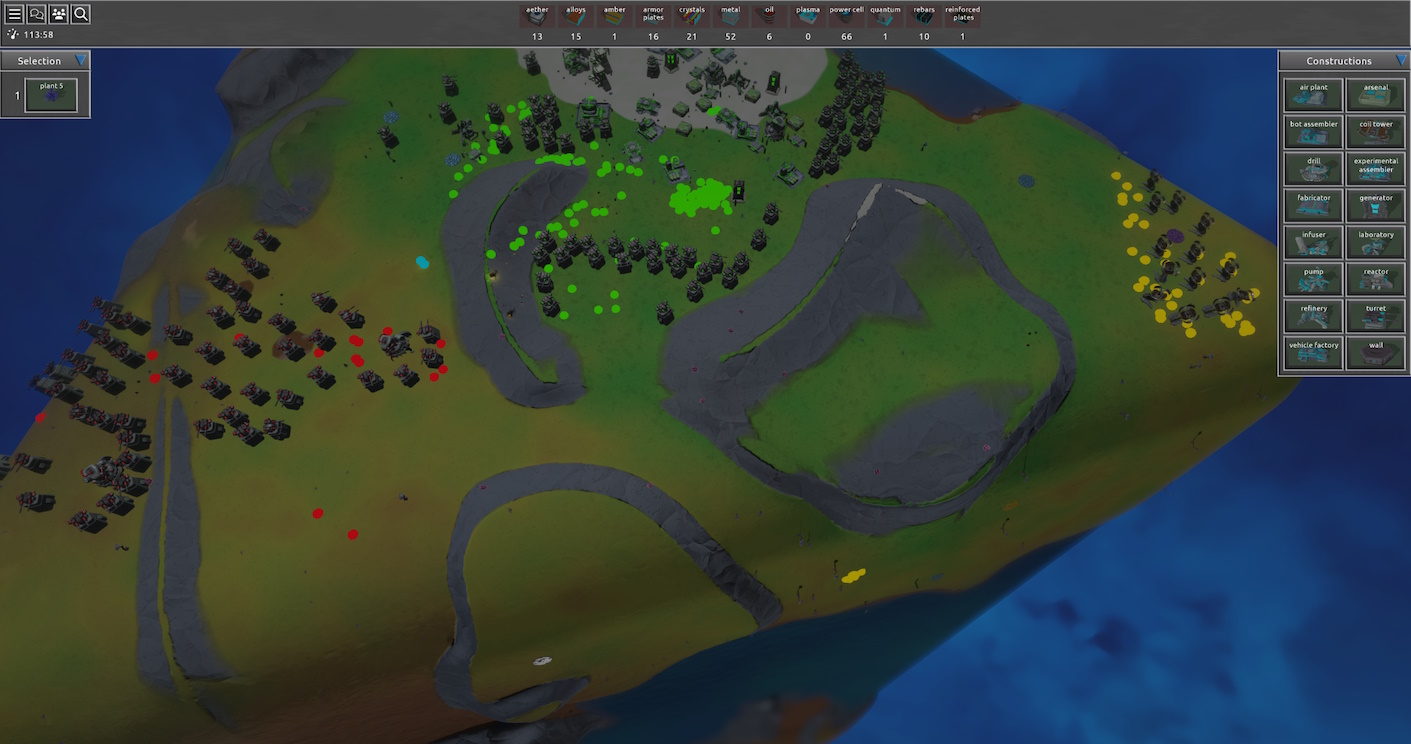Viewport: 1411px width, 744px height.
Task: Select the search magnifier icon
Action: (x=80, y=14)
